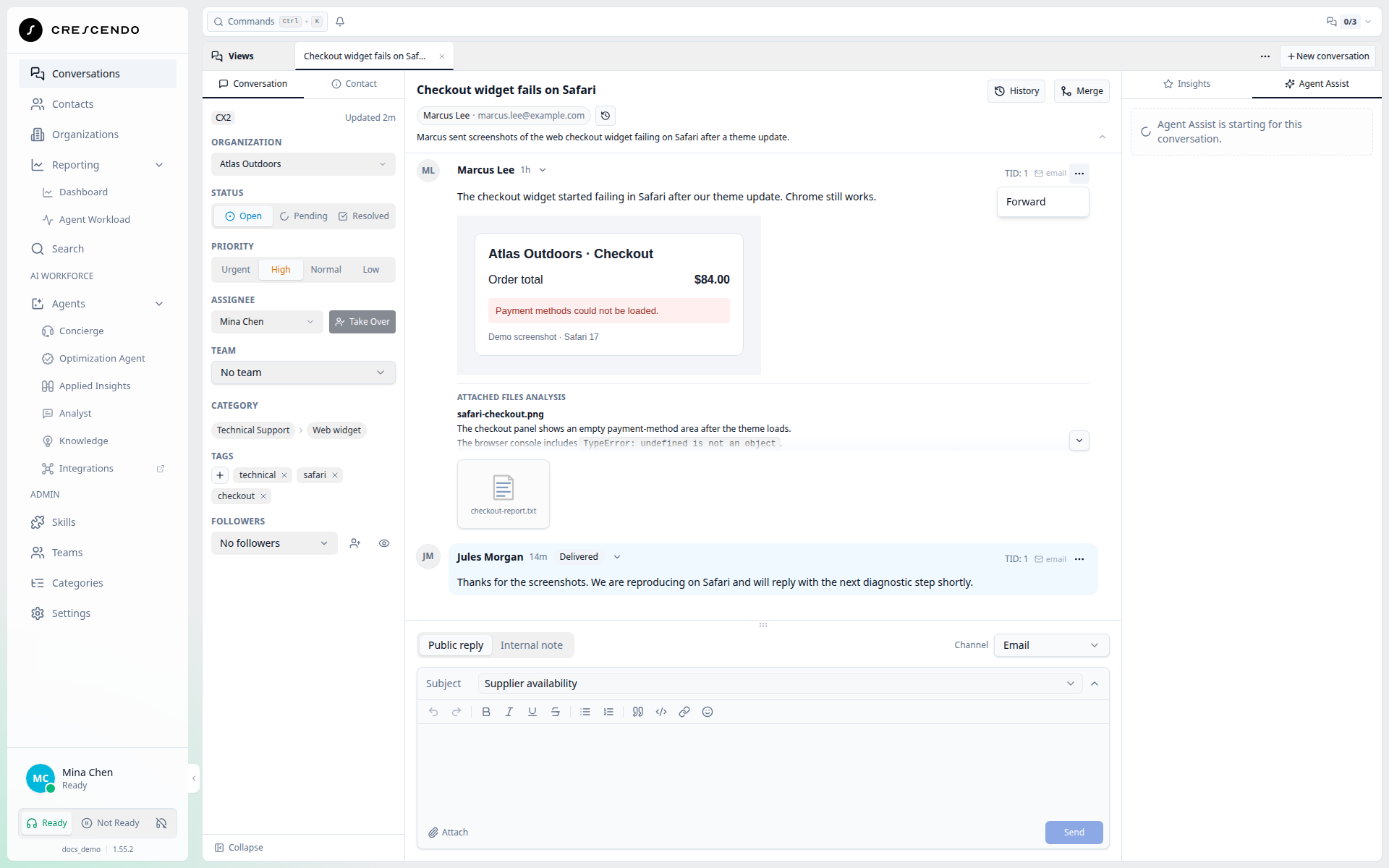The height and width of the screenshot is (868, 1389).
Task: Set priority to Normal
Action: coord(326,270)
